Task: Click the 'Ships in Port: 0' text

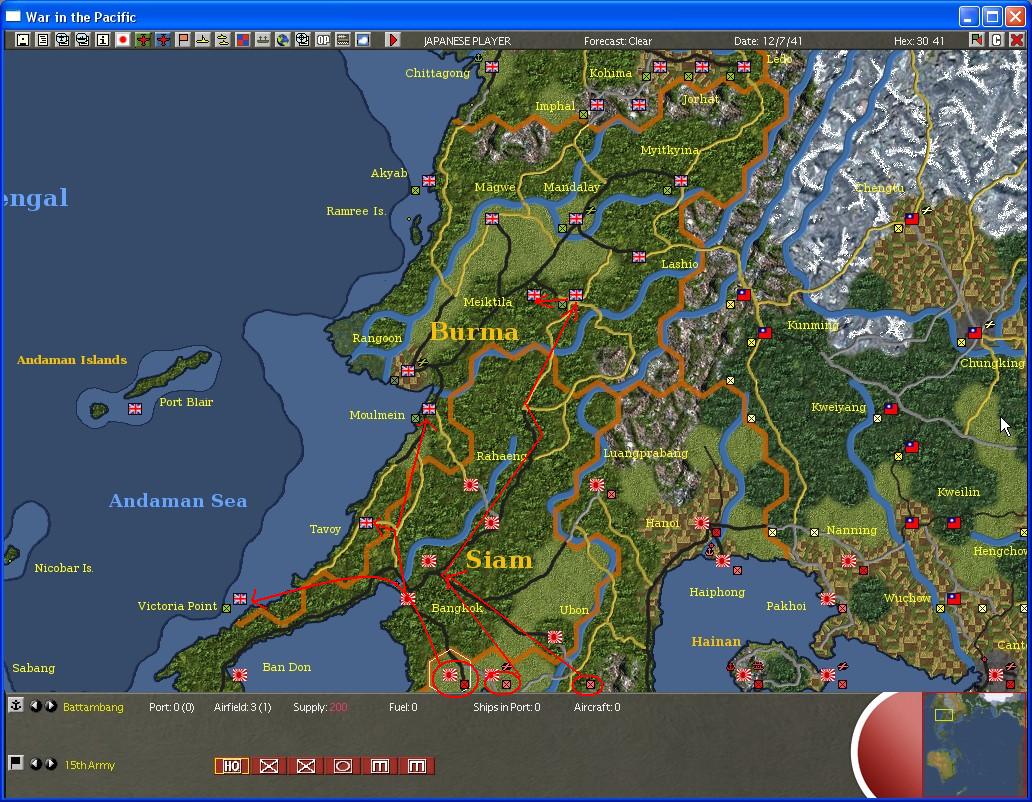Action: [x=507, y=707]
